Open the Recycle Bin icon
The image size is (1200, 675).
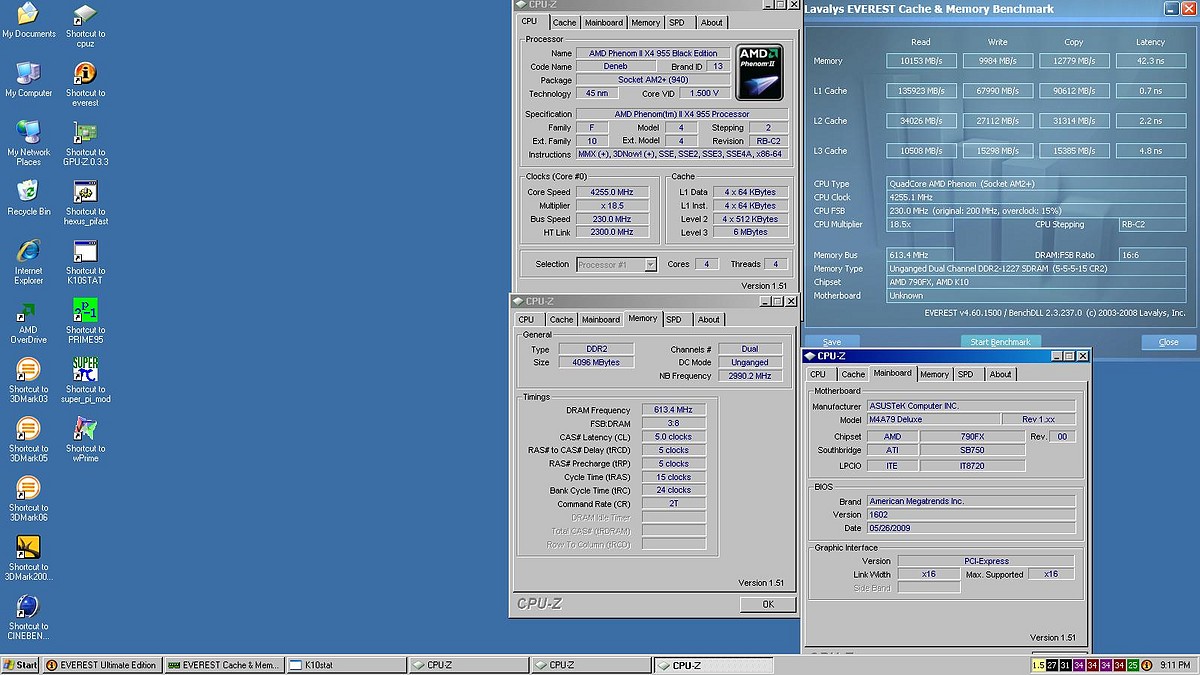click(x=28, y=192)
